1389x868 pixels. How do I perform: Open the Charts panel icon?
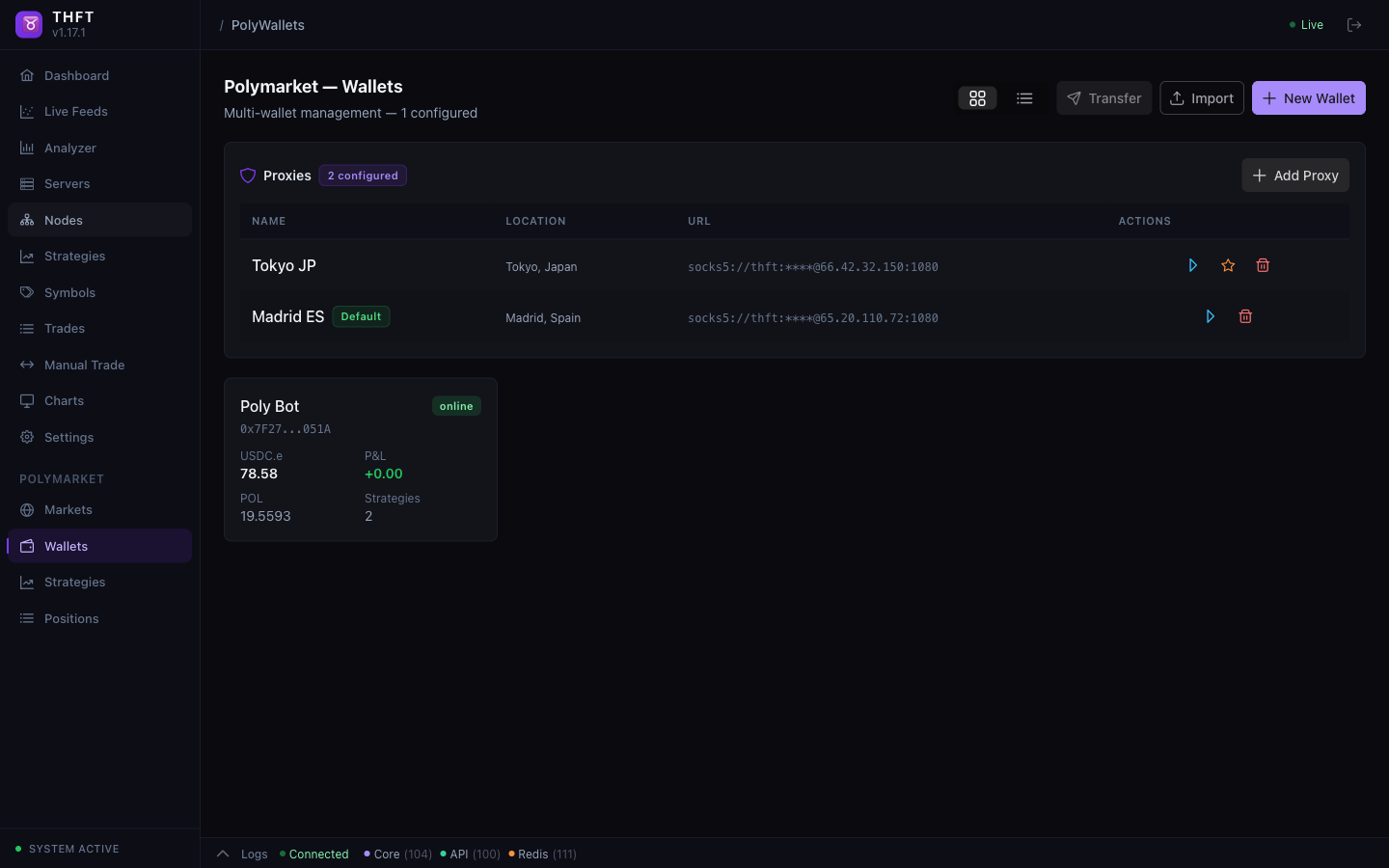[x=28, y=400]
